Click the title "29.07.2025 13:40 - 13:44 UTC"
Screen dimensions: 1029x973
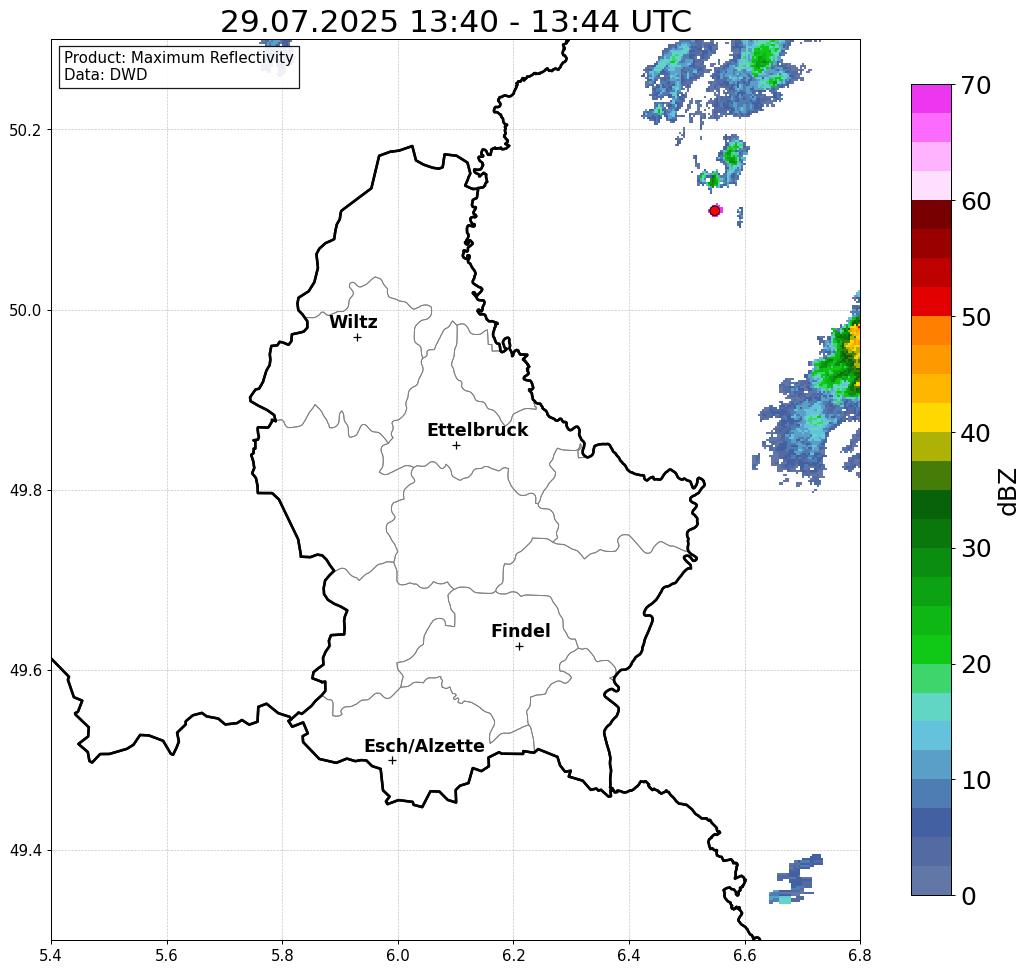pyautogui.click(x=455, y=22)
